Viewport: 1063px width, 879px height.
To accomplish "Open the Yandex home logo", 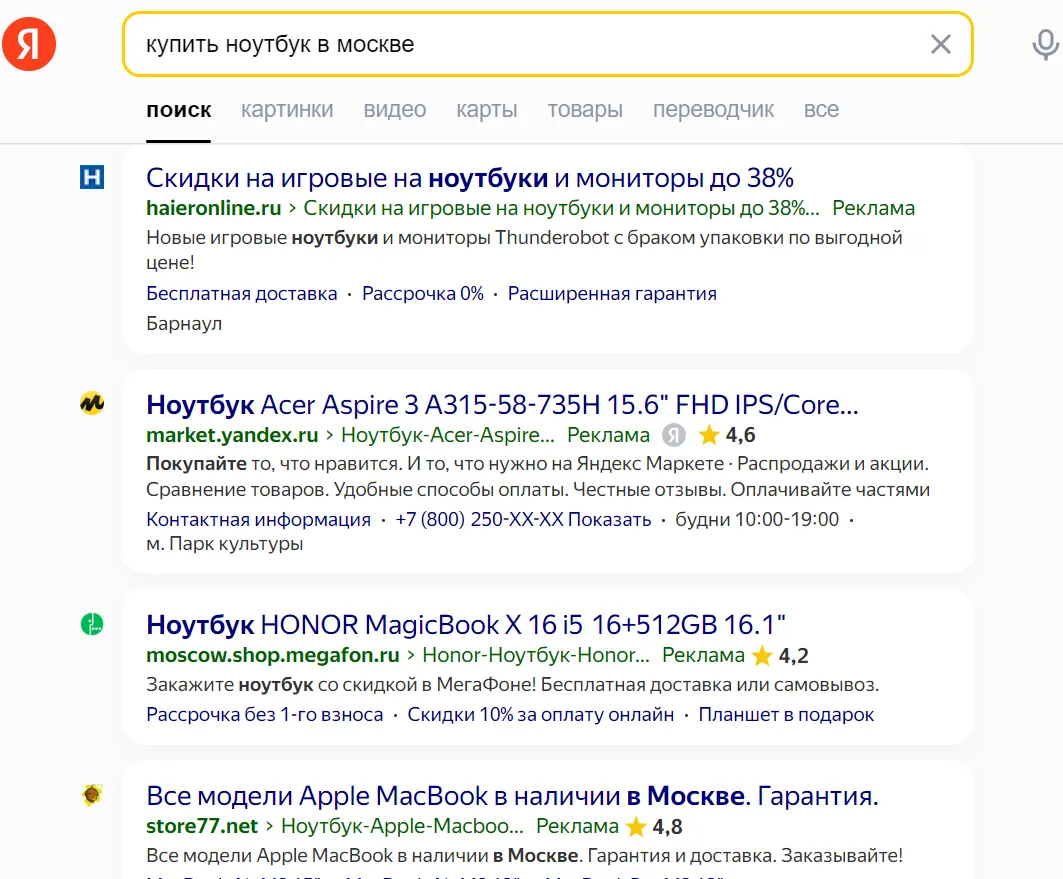I will pyautogui.click(x=29, y=44).
